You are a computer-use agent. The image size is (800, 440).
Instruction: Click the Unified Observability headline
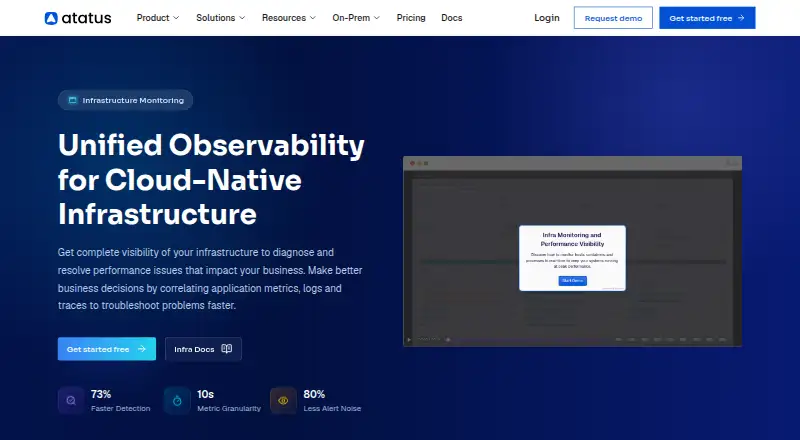[211, 179]
